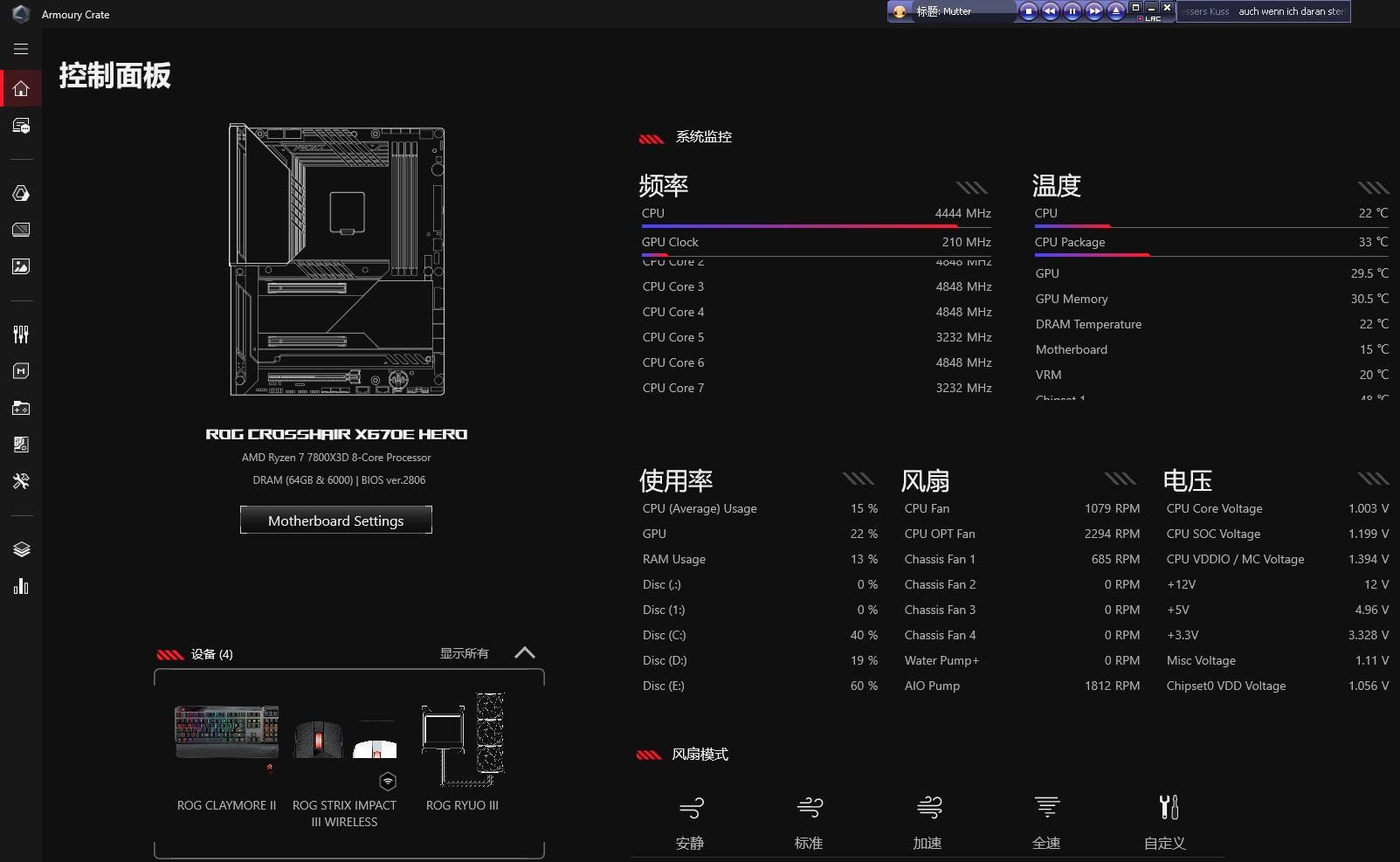Viewport: 1400px width, 862px height.
Task: Click the 'AIO Pump' fan row
Action: point(1022,686)
